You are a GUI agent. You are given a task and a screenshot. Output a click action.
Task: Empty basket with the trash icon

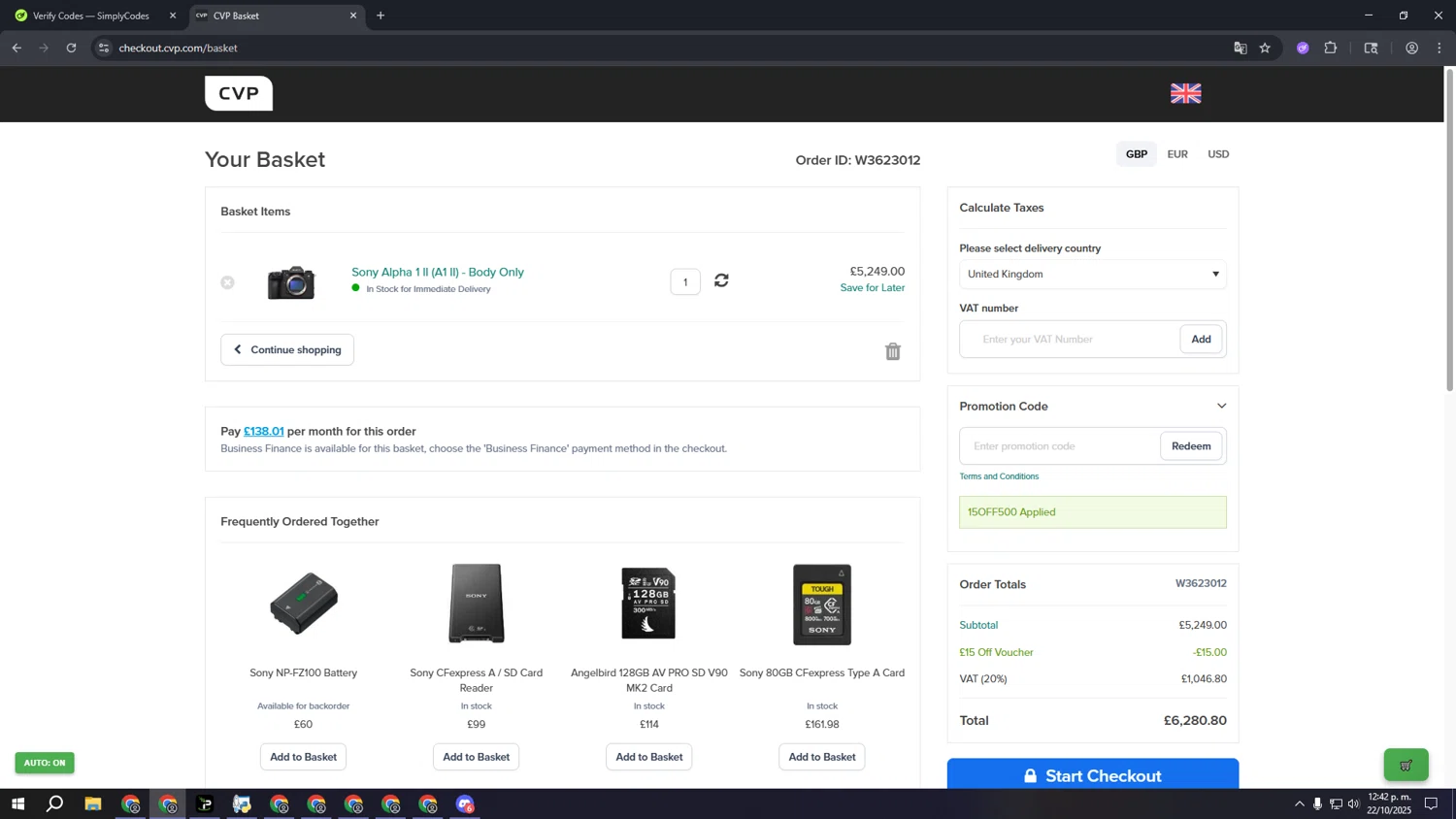click(893, 351)
